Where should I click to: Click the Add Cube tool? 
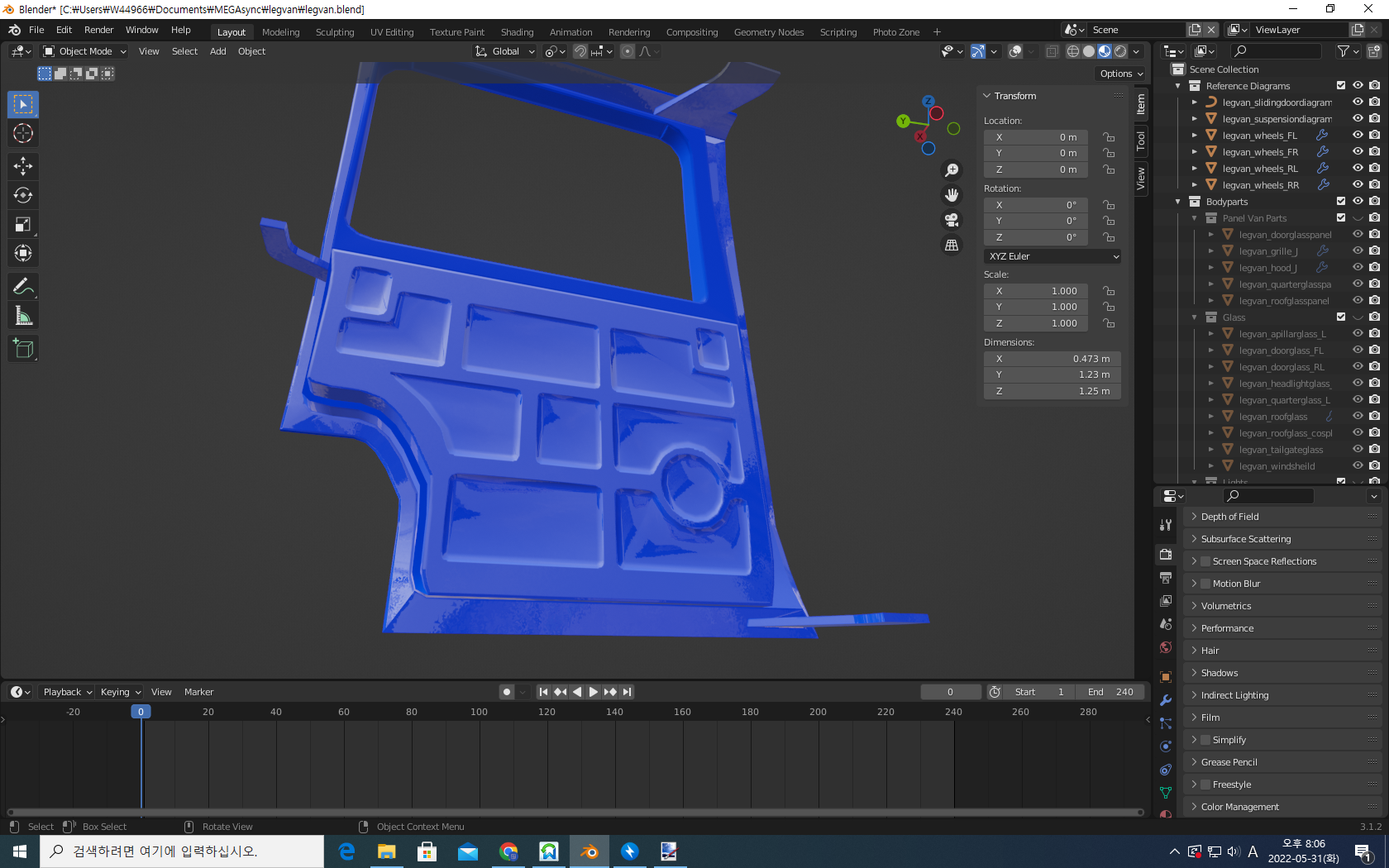point(23,349)
